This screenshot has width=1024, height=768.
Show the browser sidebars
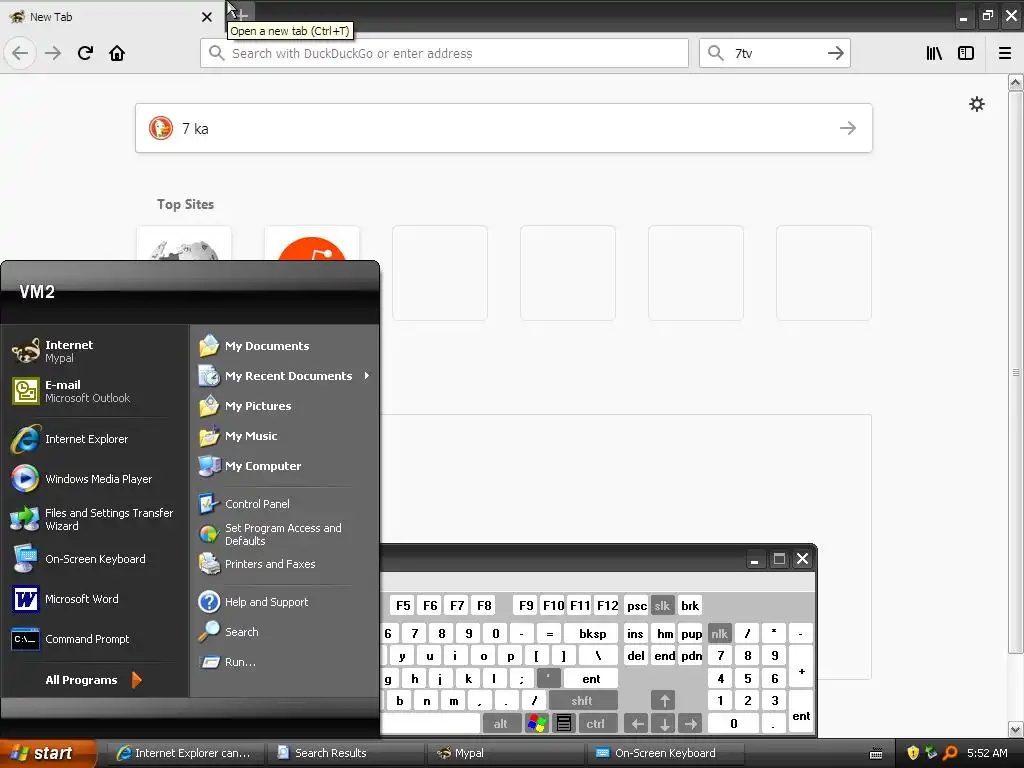(966, 54)
